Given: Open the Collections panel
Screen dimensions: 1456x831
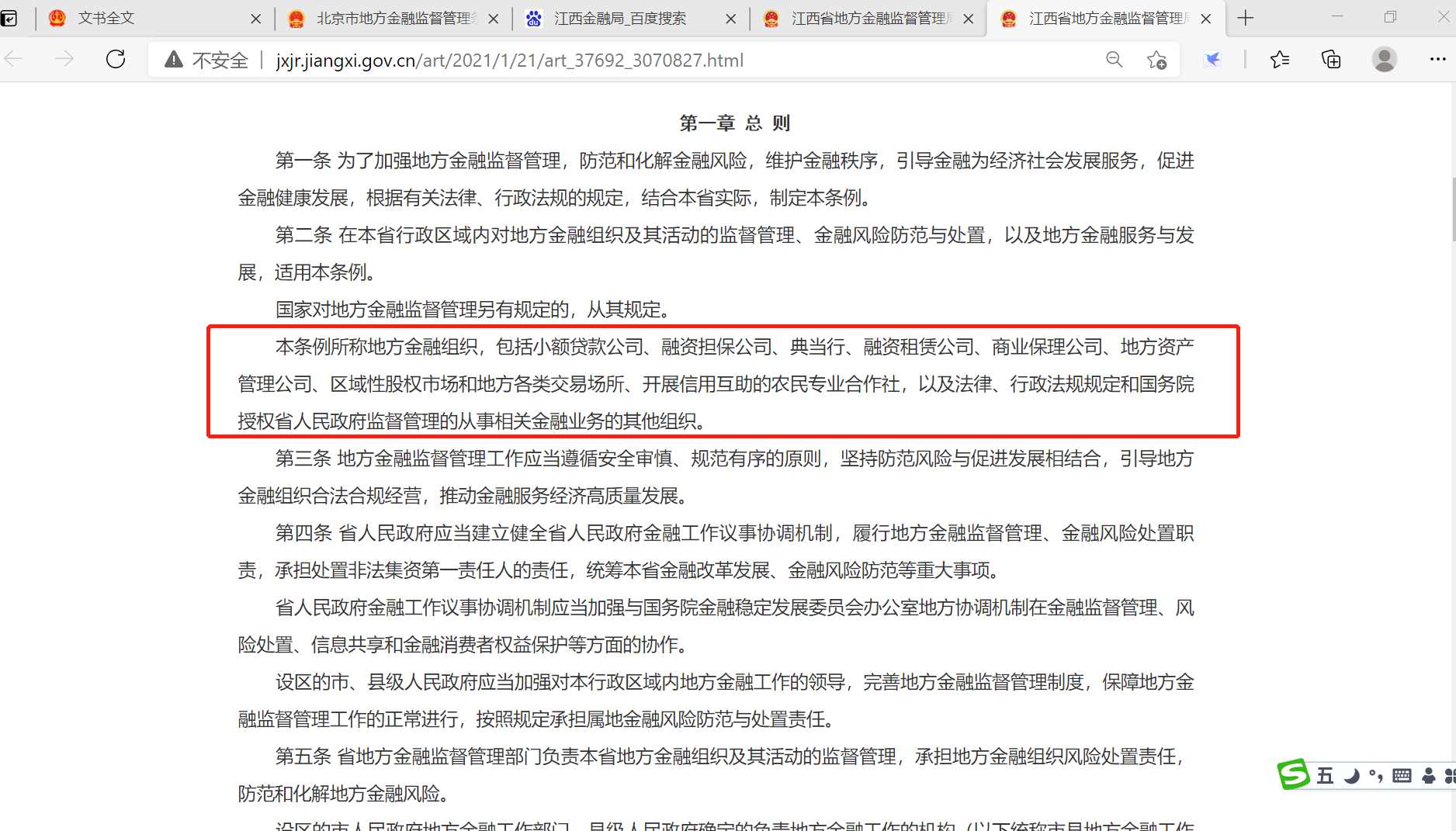Looking at the screenshot, I should point(1331,60).
